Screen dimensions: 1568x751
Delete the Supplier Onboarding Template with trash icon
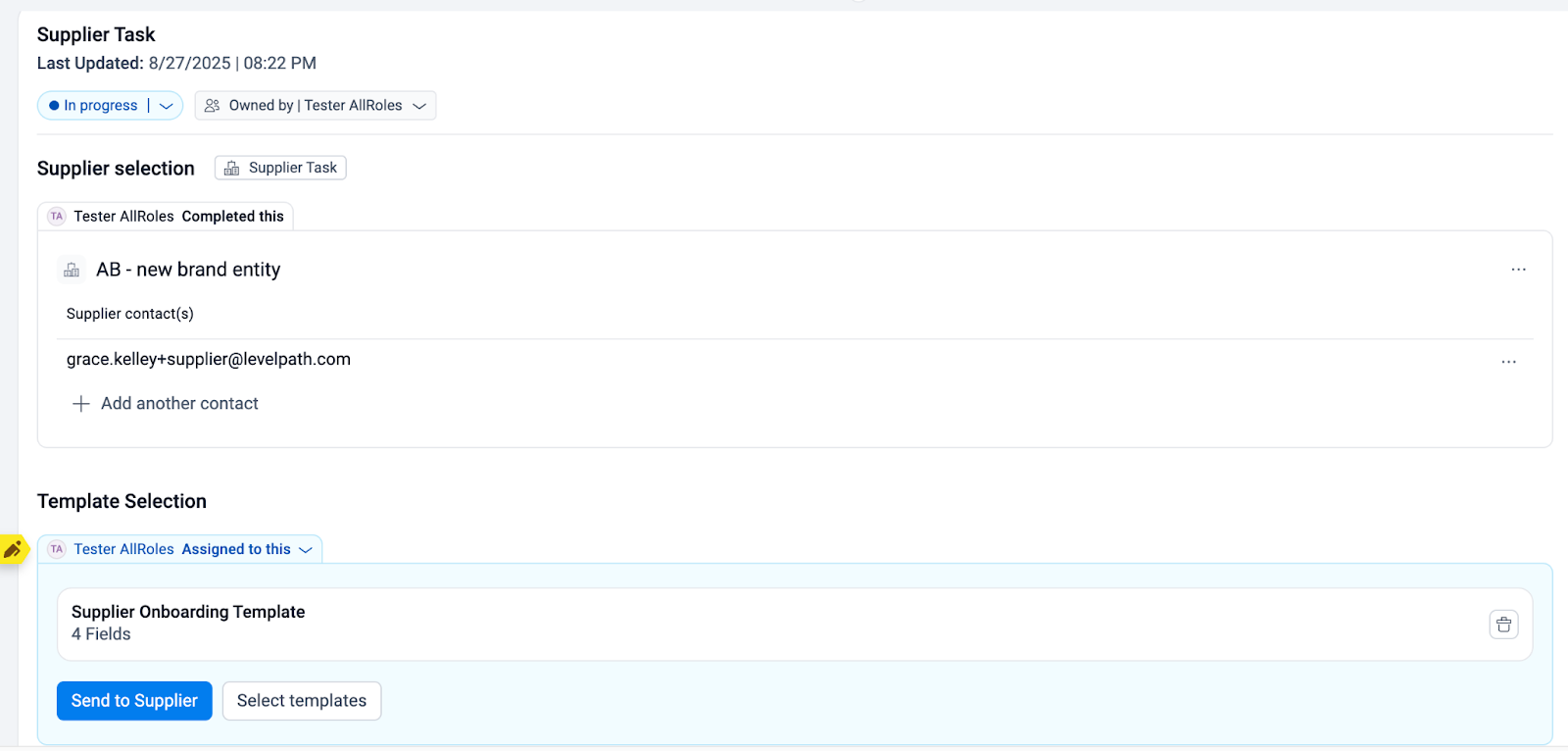[x=1503, y=625]
